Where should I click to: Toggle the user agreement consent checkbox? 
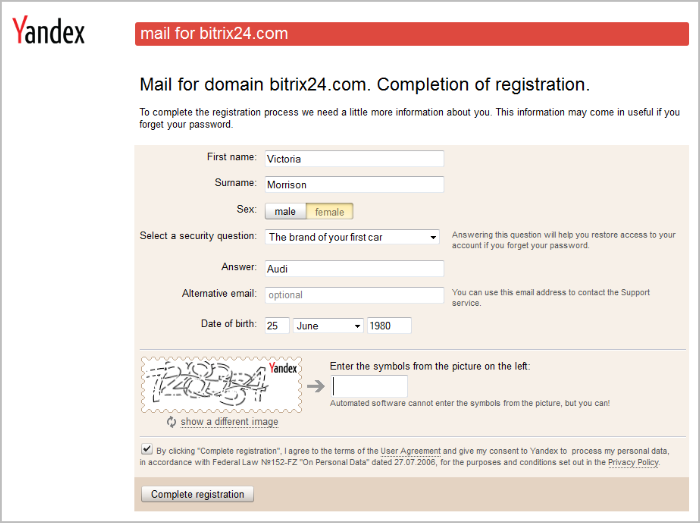[148, 451]
